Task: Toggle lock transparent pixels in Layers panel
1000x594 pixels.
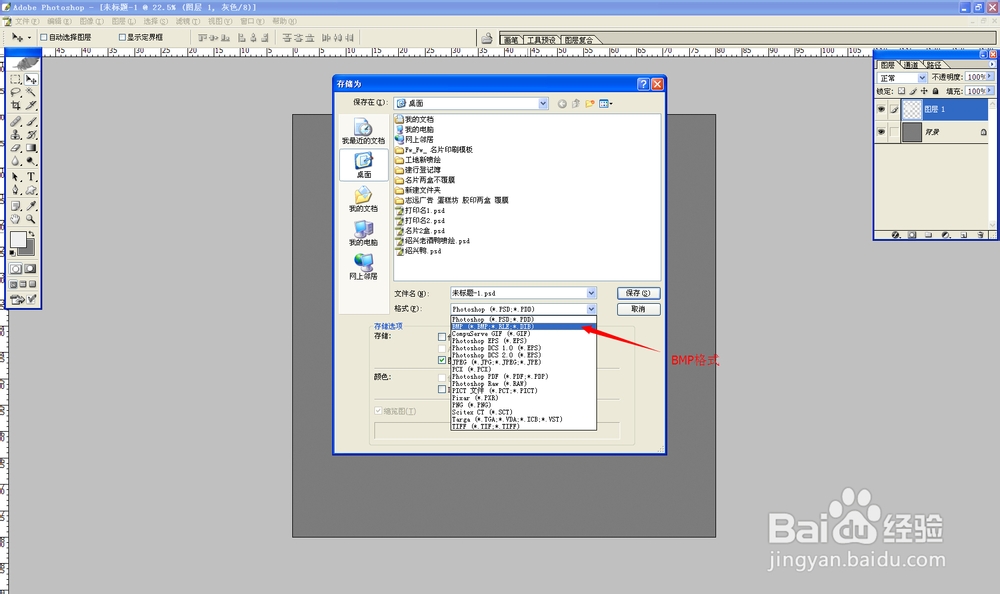Action: coord(901,91)
